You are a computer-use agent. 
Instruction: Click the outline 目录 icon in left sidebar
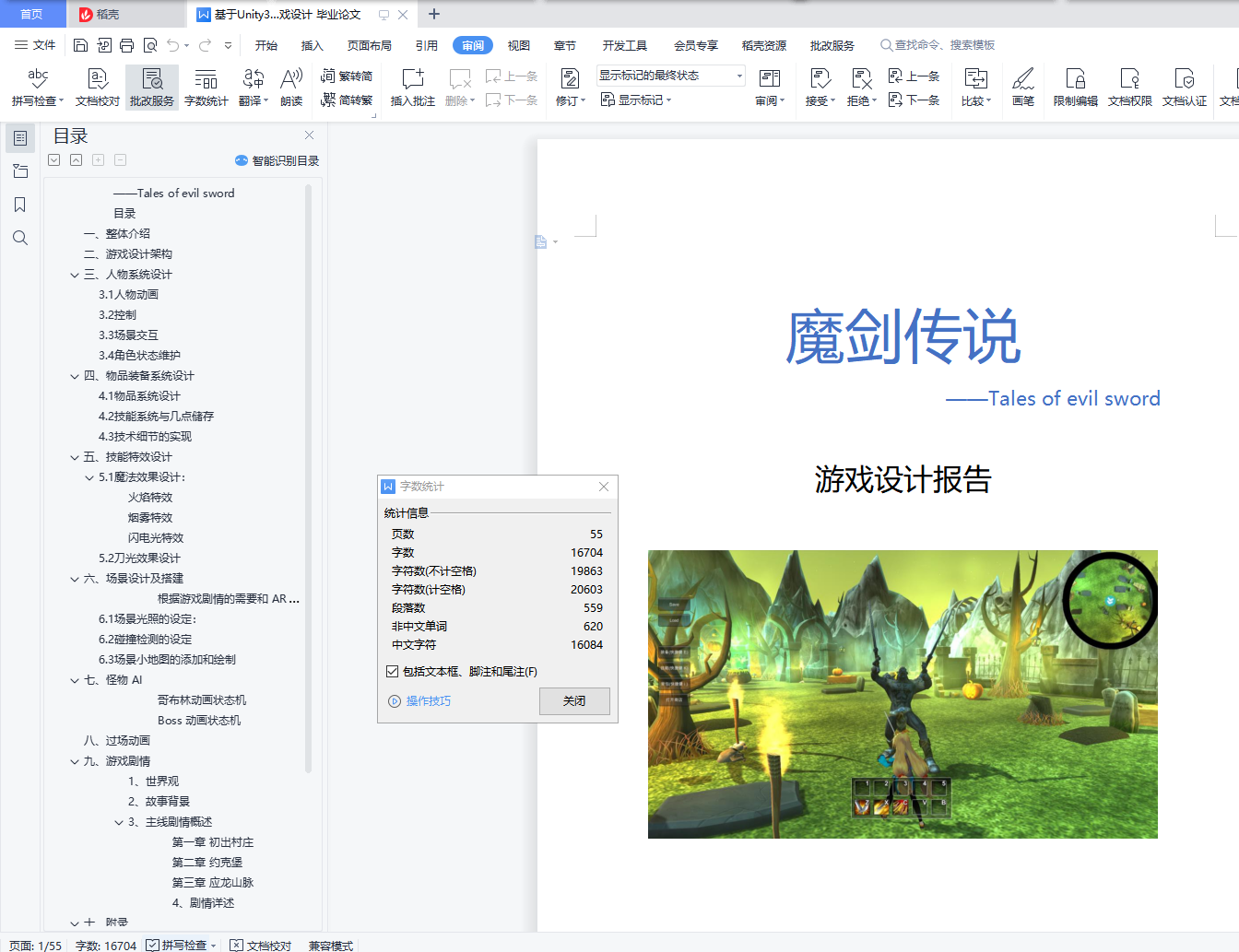tap(20, 138)
